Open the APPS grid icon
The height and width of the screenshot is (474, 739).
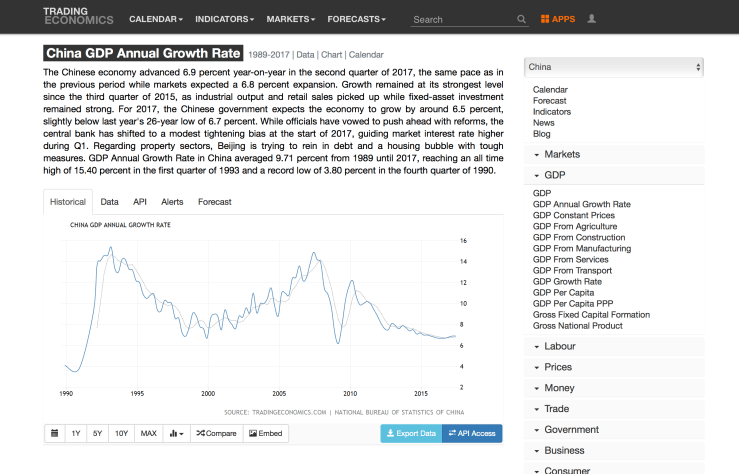[x=557, y=19]
